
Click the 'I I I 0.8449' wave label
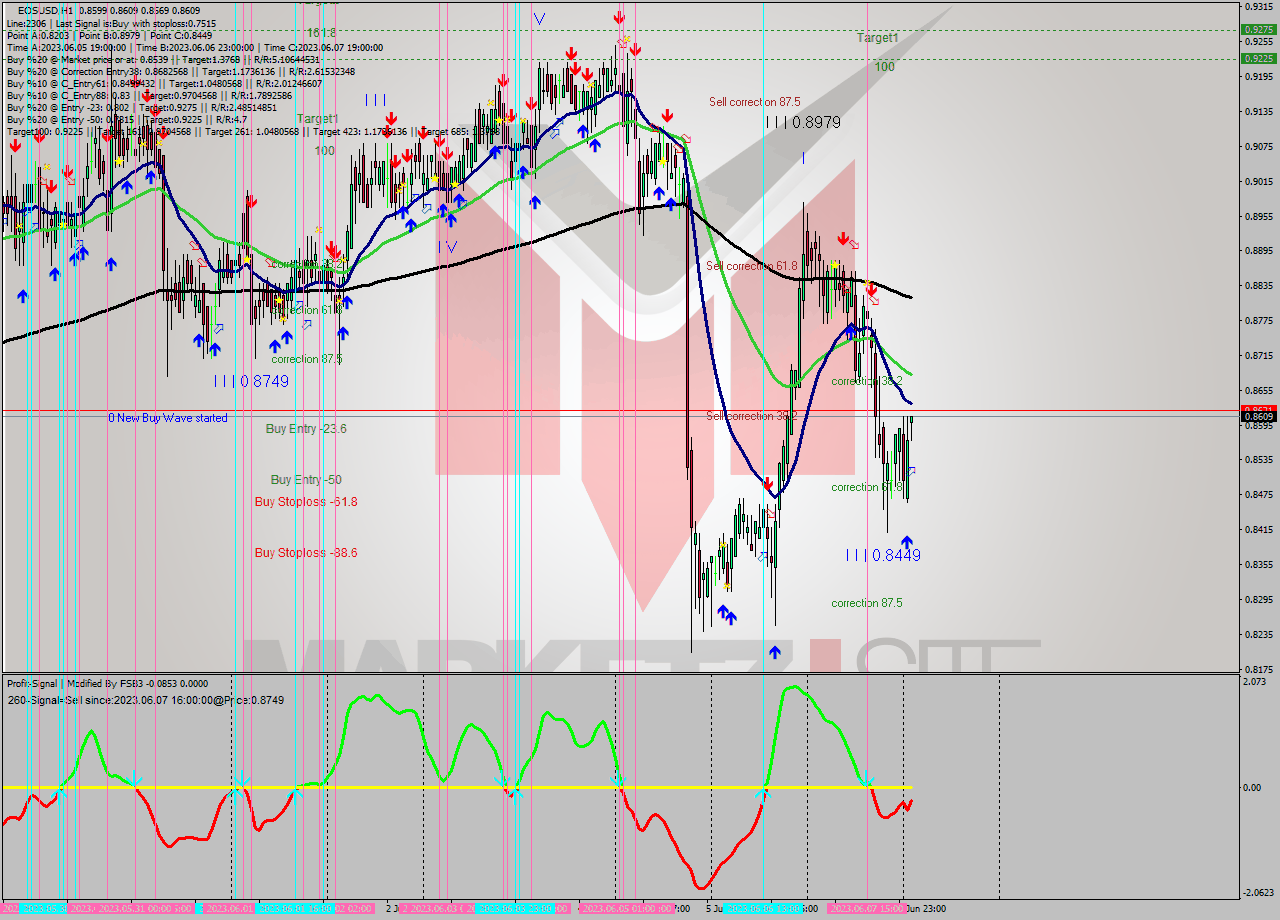point(883,555)
